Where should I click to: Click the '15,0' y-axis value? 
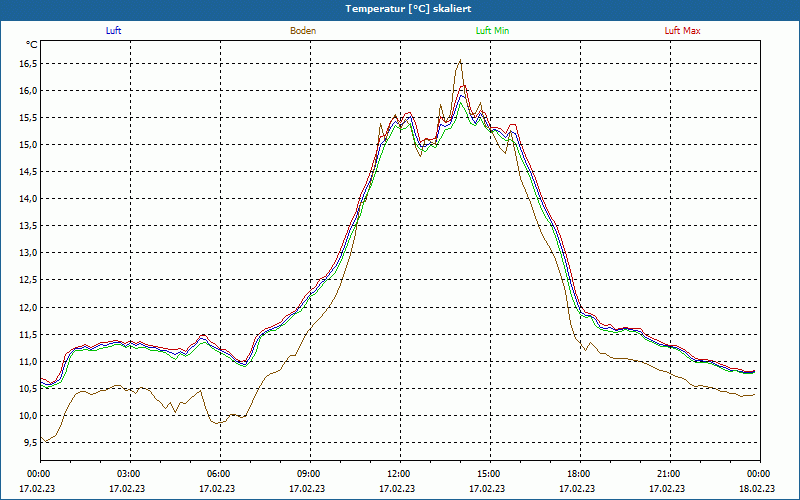[x=29, y=145]
